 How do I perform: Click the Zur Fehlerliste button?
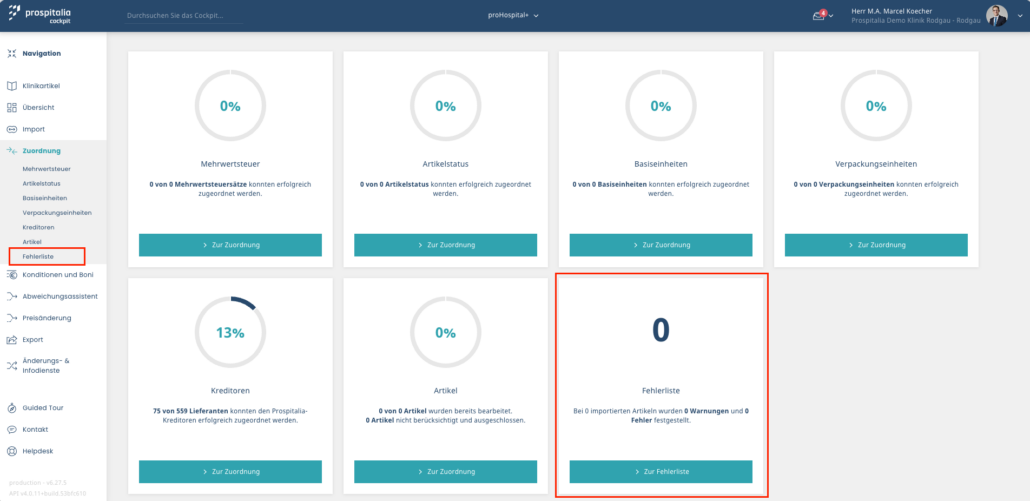click(x=661, y=471)
